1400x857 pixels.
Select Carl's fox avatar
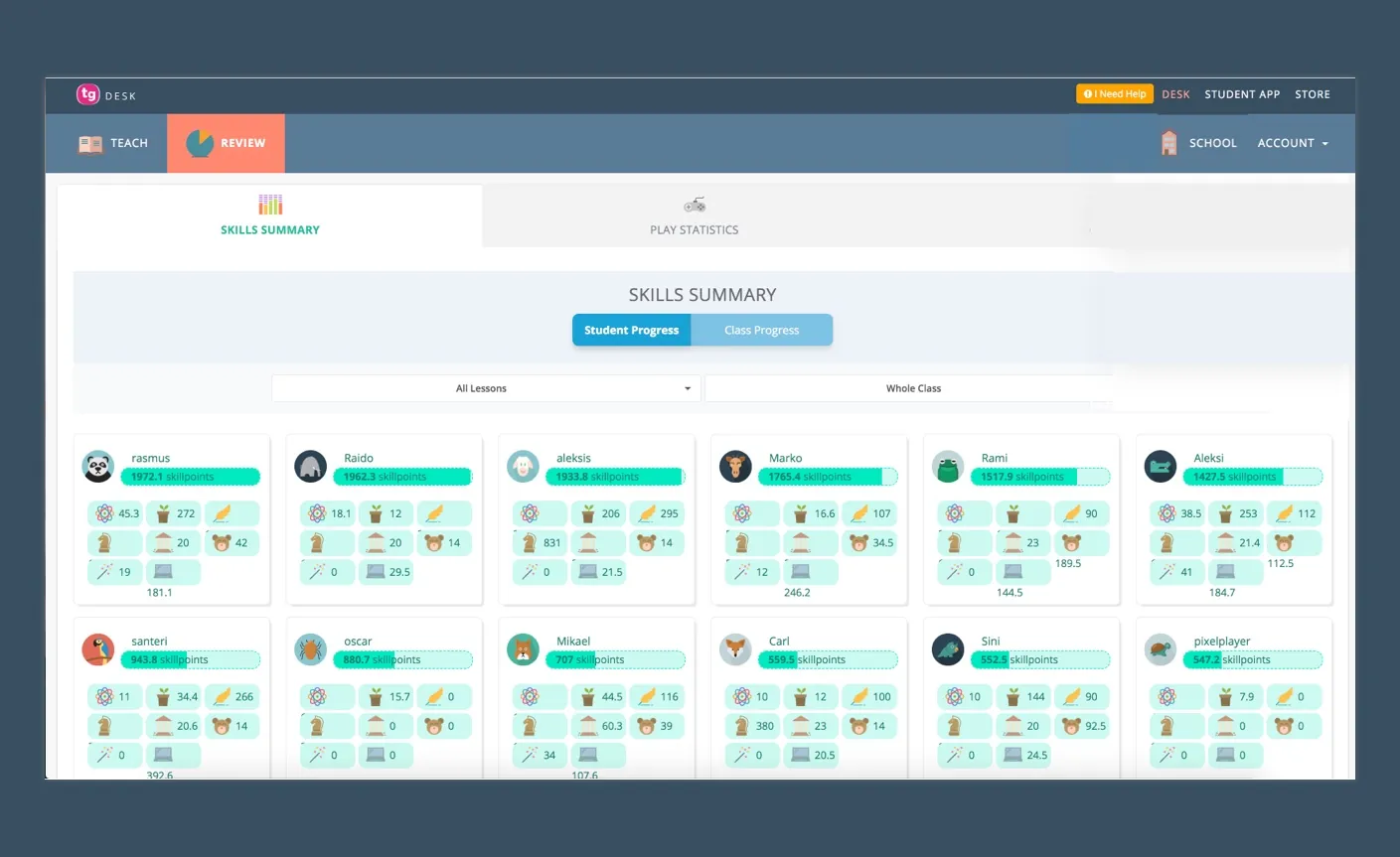[x=735, y=649]
